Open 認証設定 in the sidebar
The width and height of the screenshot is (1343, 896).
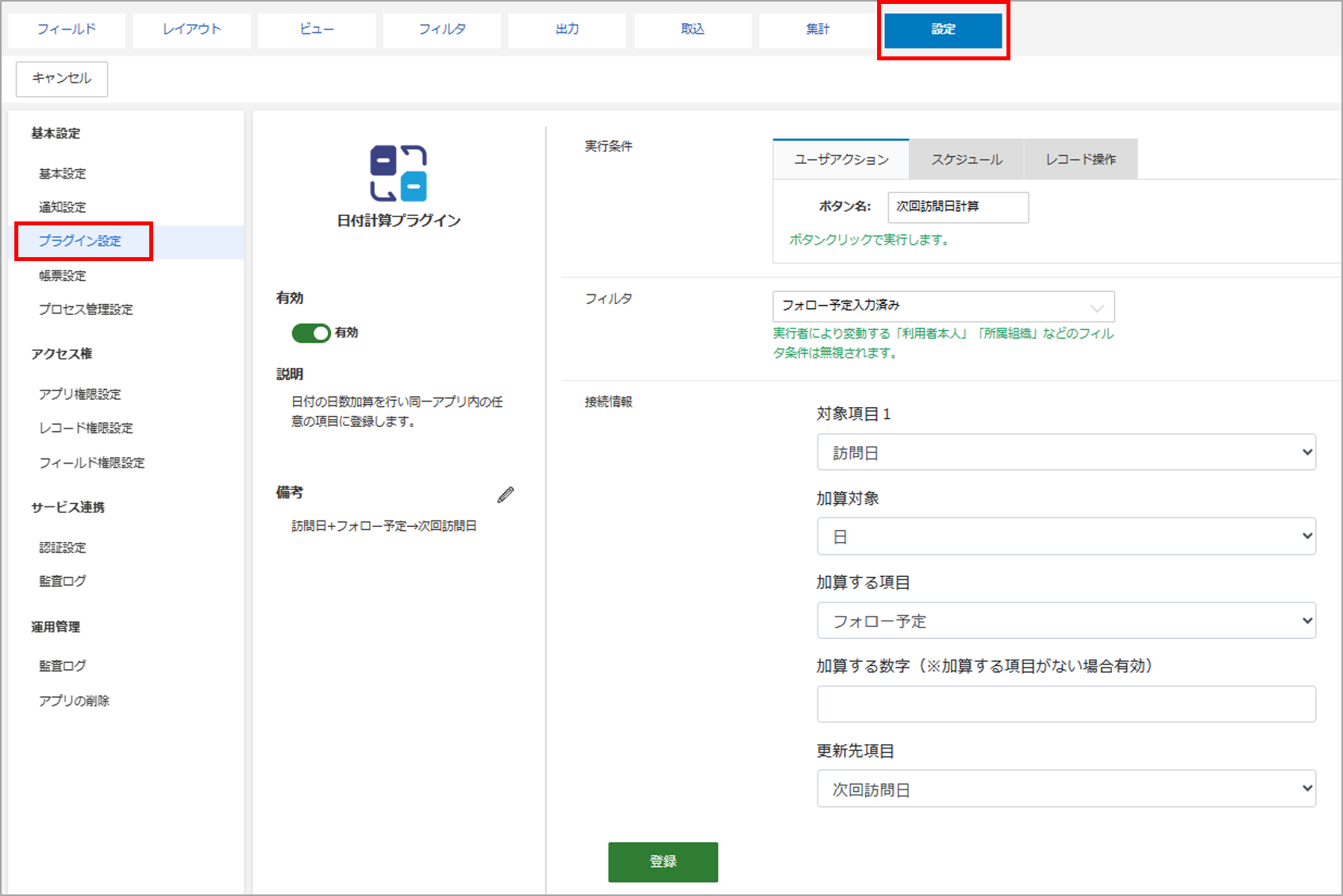point(63,548)
